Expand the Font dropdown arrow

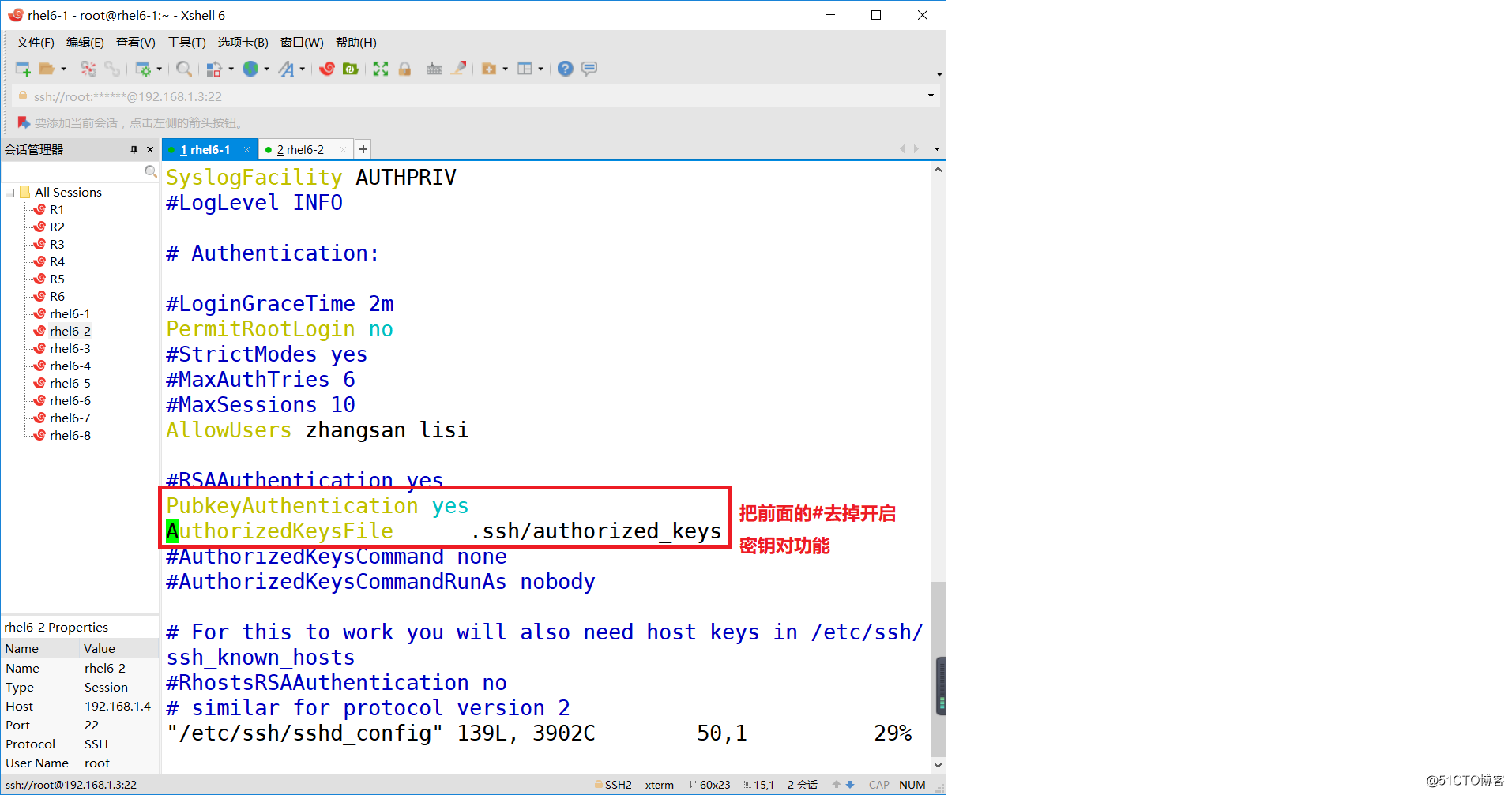(x=303, y=69)
